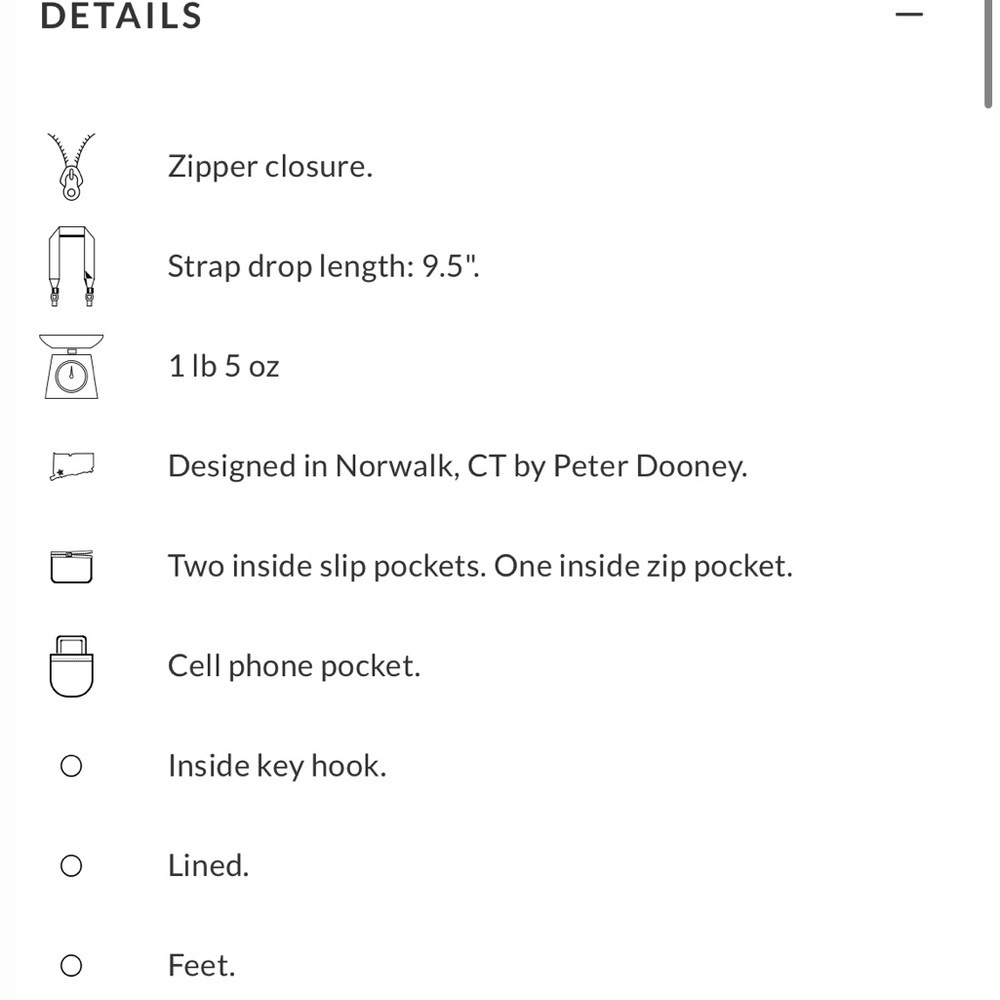Viewport: 1000px width, 1000px height.
Task: Click the 'Zipper closure.' text
Action: [270, 166]
